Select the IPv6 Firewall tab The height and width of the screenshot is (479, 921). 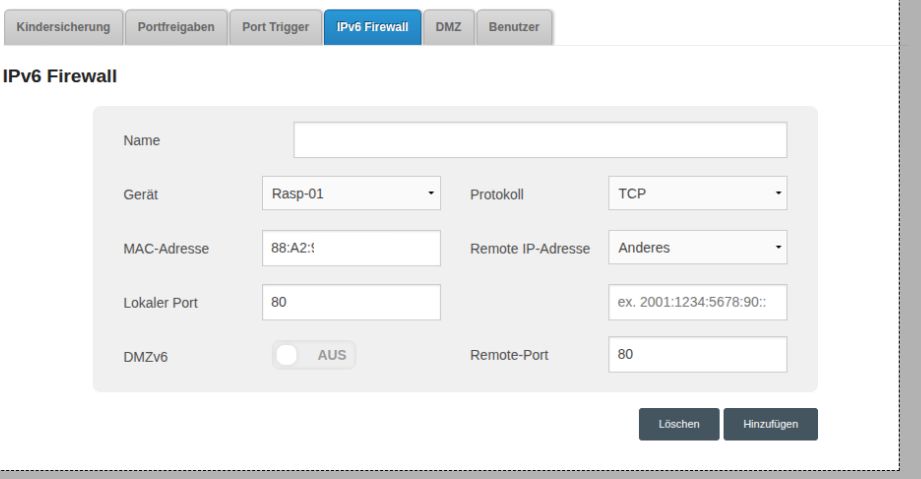[x=372, y=28]
